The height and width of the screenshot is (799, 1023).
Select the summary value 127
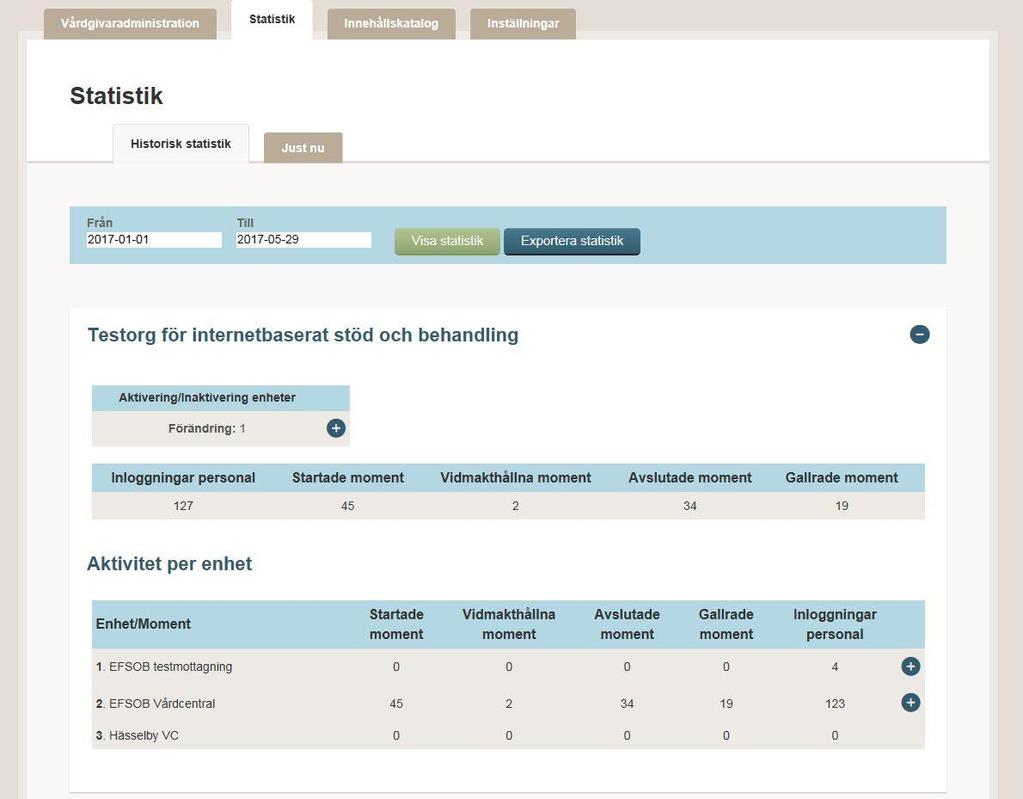tap(183, 505)
